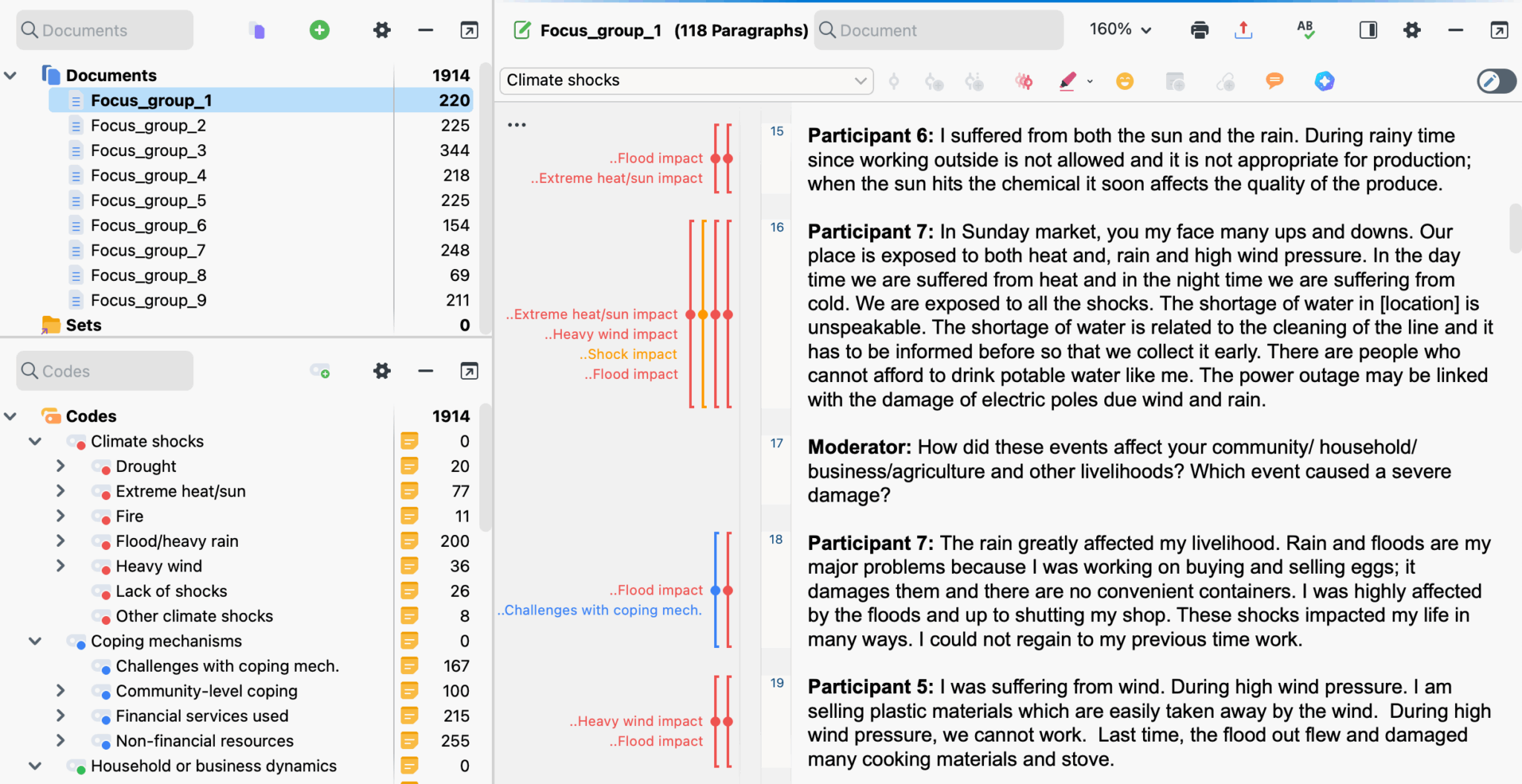Open the sidebar panel view
This screenshot has width=1522, height=784.
tap(1367, 30)
